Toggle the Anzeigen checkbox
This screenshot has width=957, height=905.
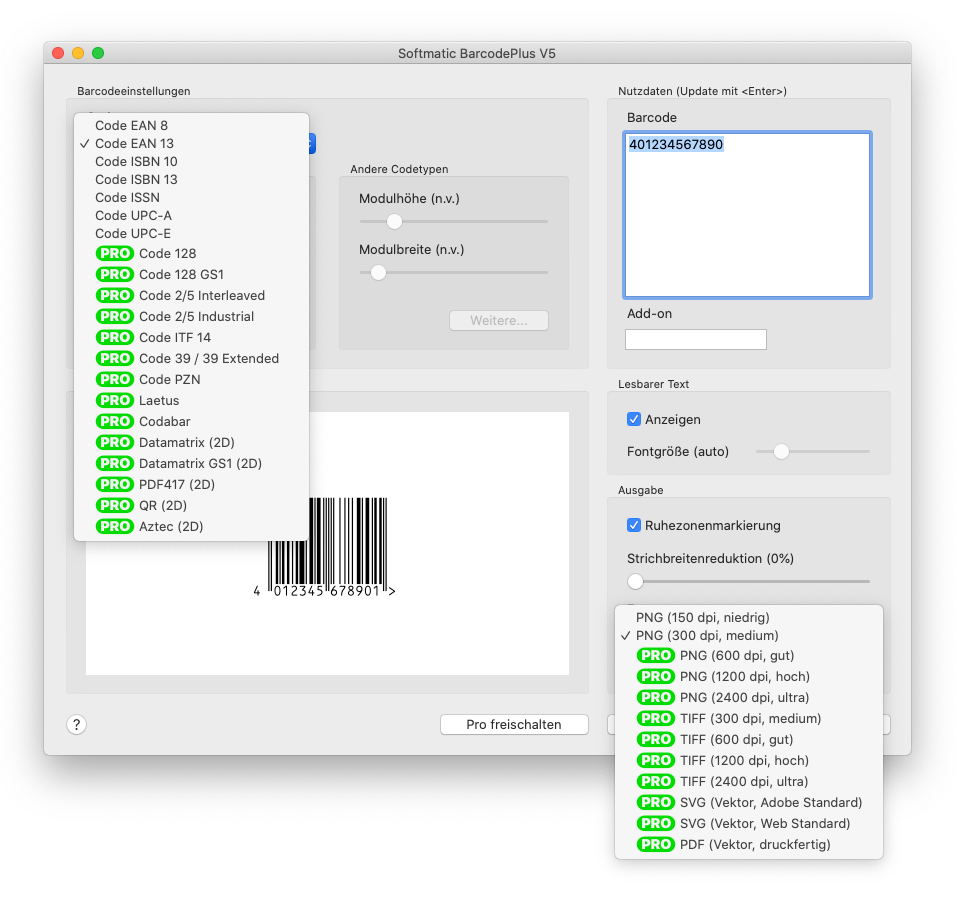[x=633, y=420]
